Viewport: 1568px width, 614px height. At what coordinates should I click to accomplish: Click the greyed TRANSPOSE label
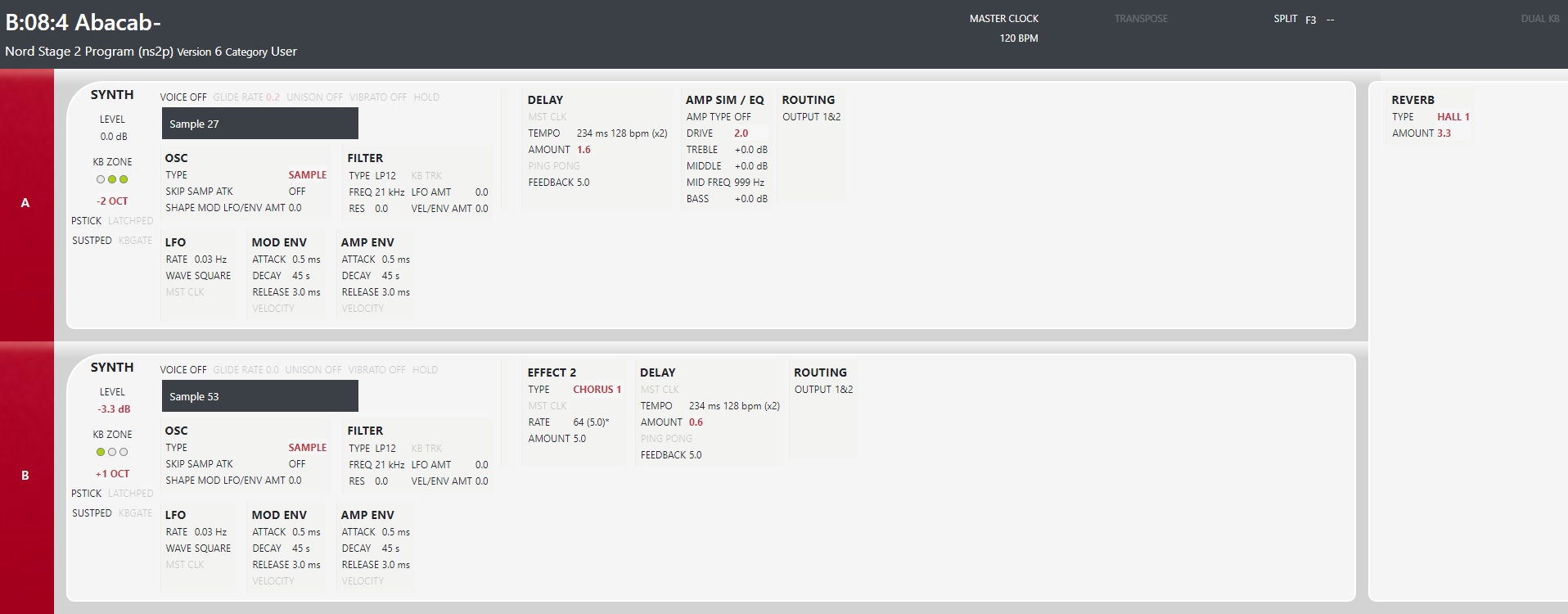coord(1141,19)
